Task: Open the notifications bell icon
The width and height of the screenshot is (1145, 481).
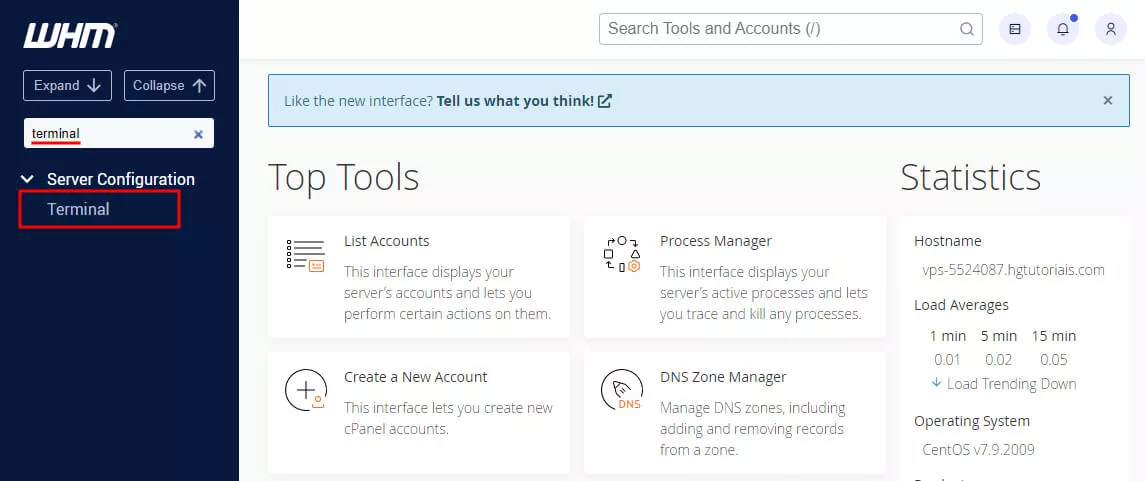Action: 1062,29
